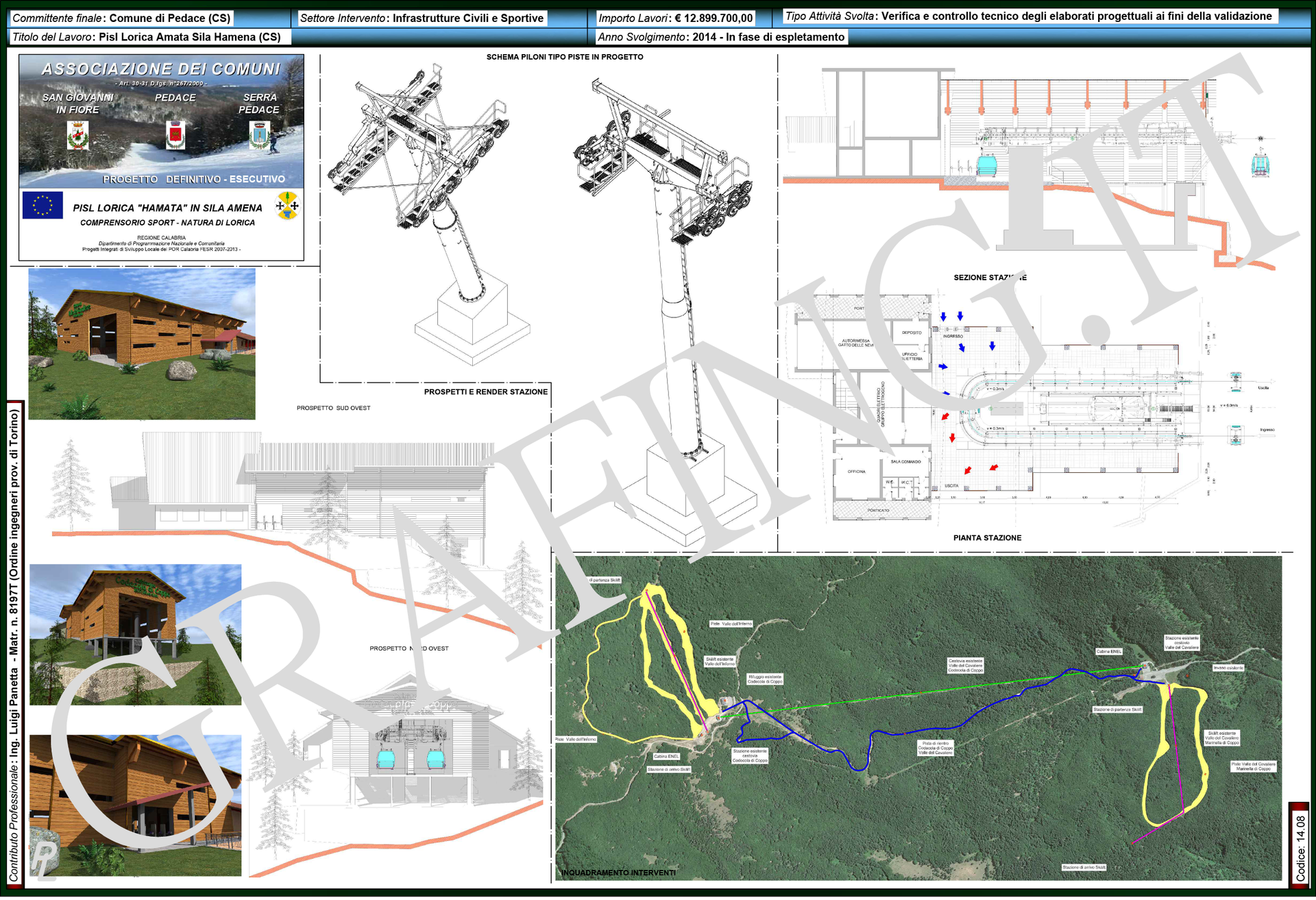
Task: Click the Committente finale Comune di Pedace field
Action: 122,19
